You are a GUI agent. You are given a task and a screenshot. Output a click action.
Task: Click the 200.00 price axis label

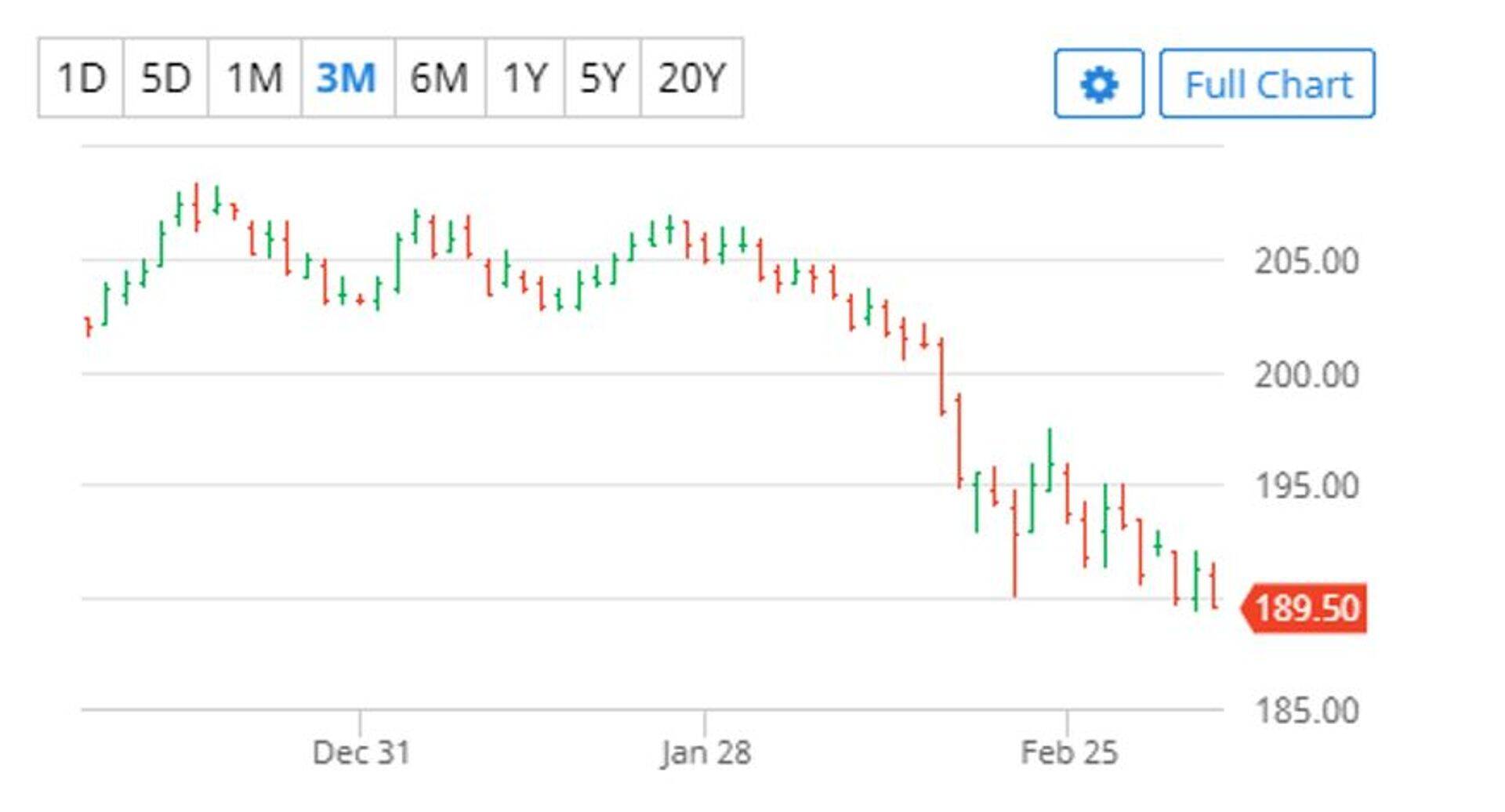click(x=1306, y=375)
